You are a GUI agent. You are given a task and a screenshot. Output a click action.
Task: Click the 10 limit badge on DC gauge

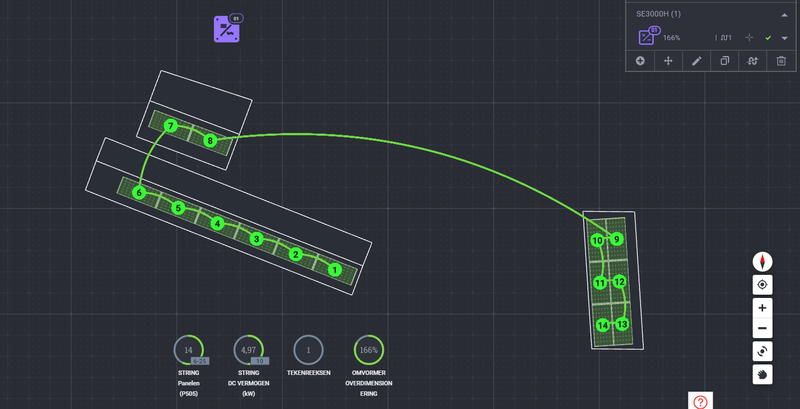[x=260, y=361]
